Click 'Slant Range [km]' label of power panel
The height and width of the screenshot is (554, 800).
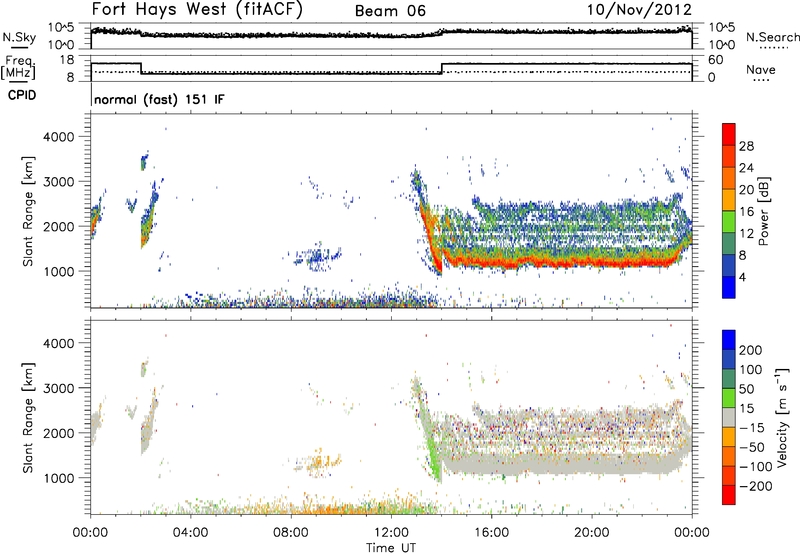28,211
